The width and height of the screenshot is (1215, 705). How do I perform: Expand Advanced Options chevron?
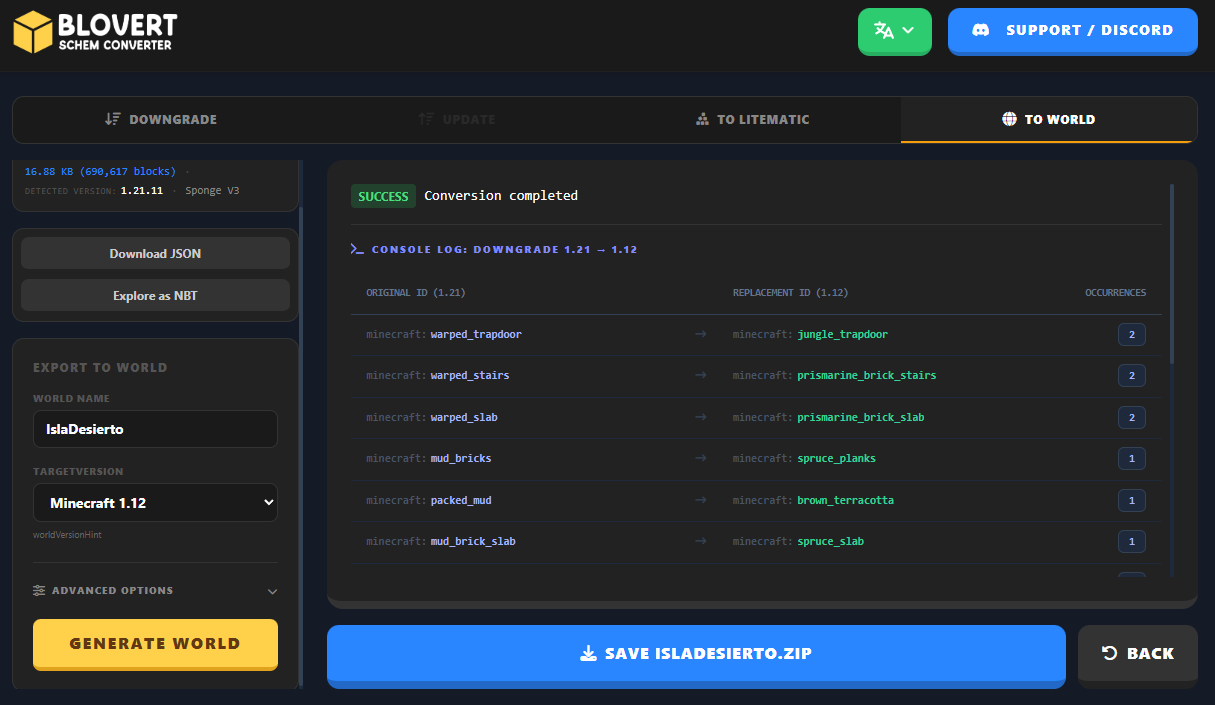272,591
